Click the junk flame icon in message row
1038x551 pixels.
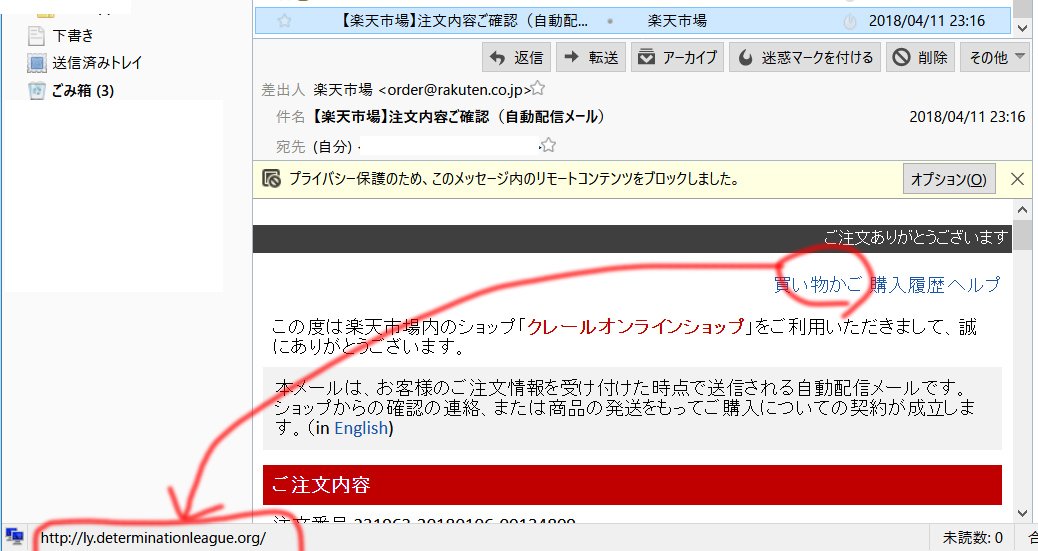pos(849,21)
